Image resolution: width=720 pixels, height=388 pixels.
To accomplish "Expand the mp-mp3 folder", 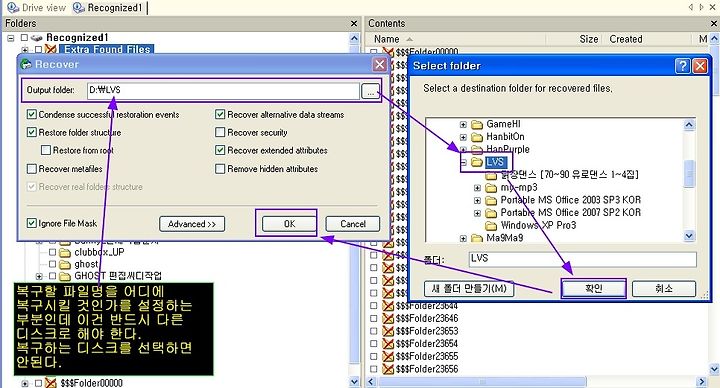I will click(x=477, y=188).
